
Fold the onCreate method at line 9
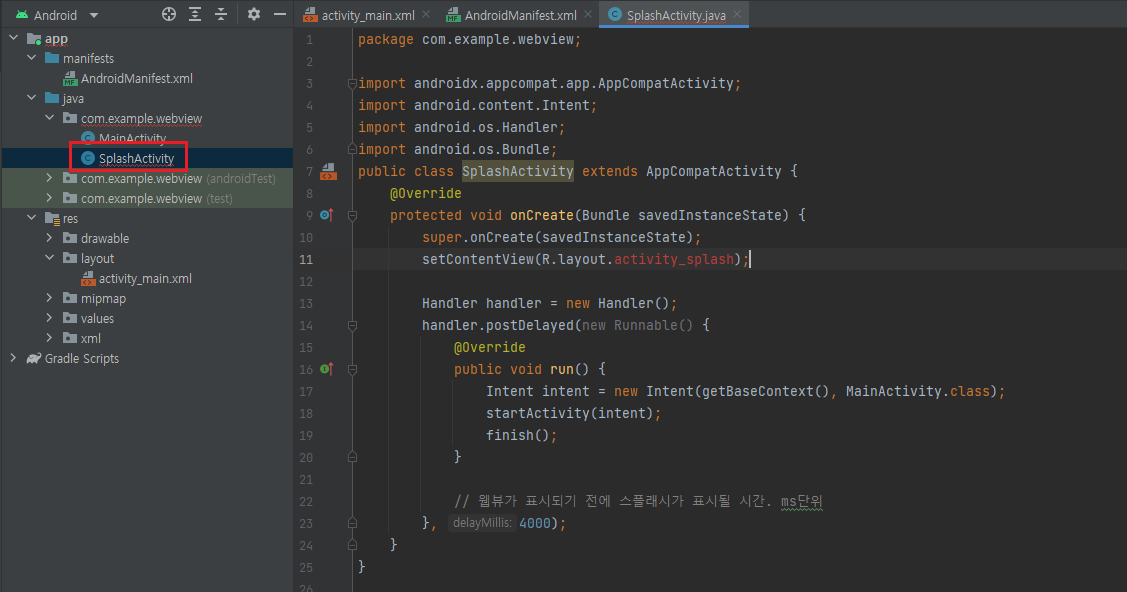352,215
